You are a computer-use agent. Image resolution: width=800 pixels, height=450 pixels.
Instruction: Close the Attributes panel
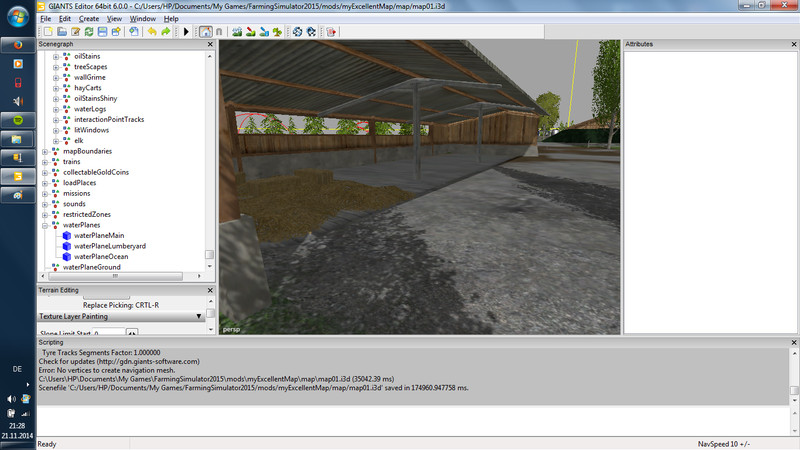(x=794, y=44)
